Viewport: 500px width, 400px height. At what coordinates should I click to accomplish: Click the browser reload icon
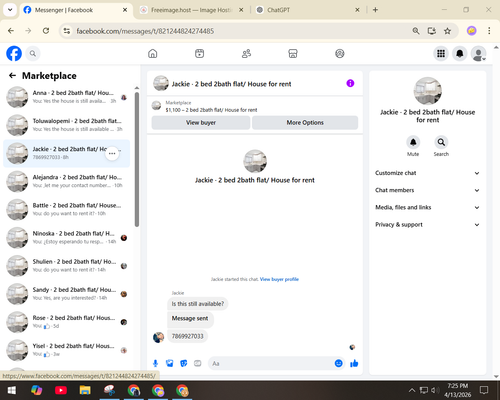[46, 31]
